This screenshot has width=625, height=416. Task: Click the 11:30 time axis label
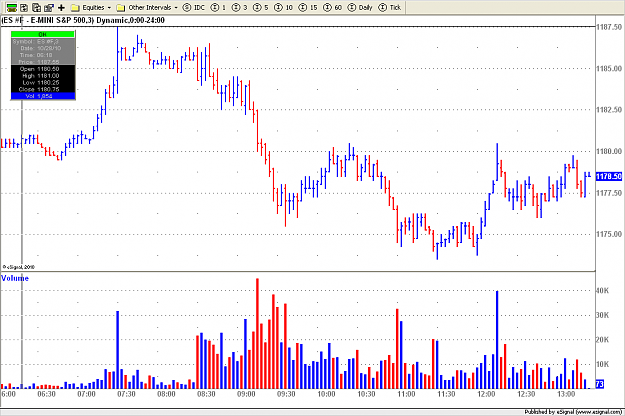(x=446, y=394)
